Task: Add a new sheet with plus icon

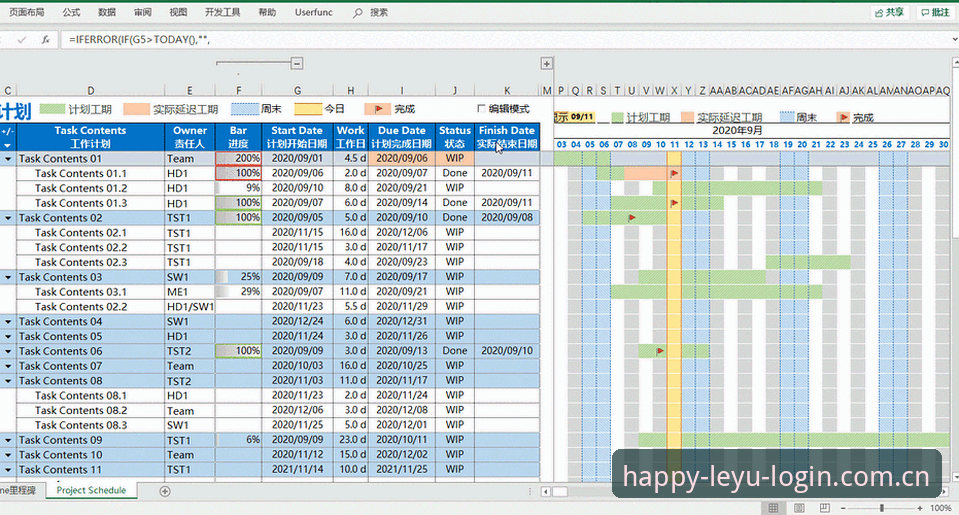Action: tap(165, 491)
